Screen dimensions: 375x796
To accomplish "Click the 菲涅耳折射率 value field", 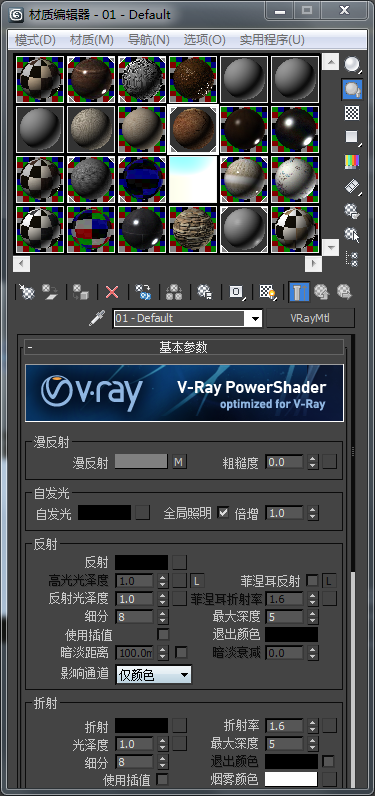I will [284, 599].
